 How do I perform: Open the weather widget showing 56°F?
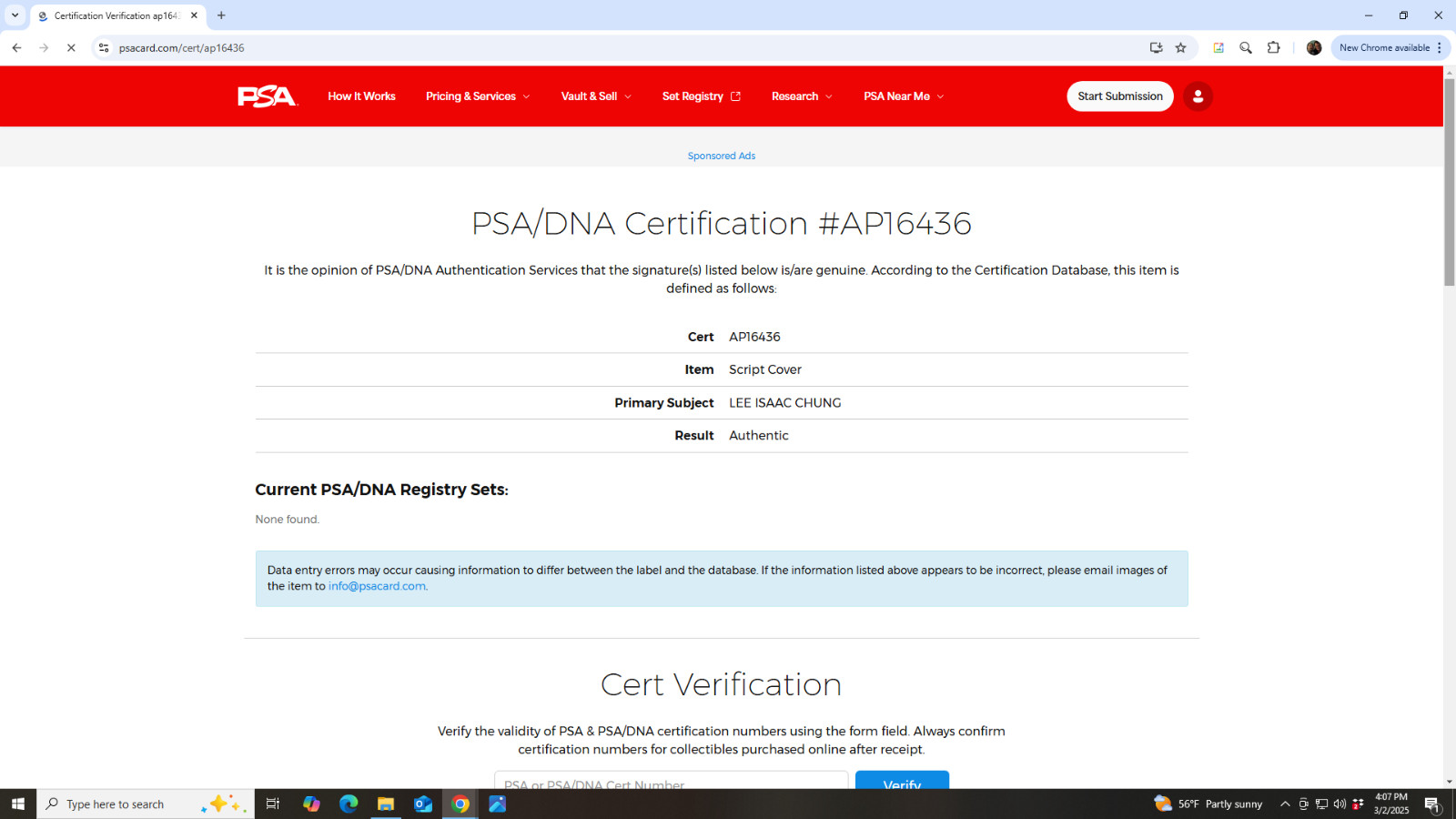tap(1208, 804)
